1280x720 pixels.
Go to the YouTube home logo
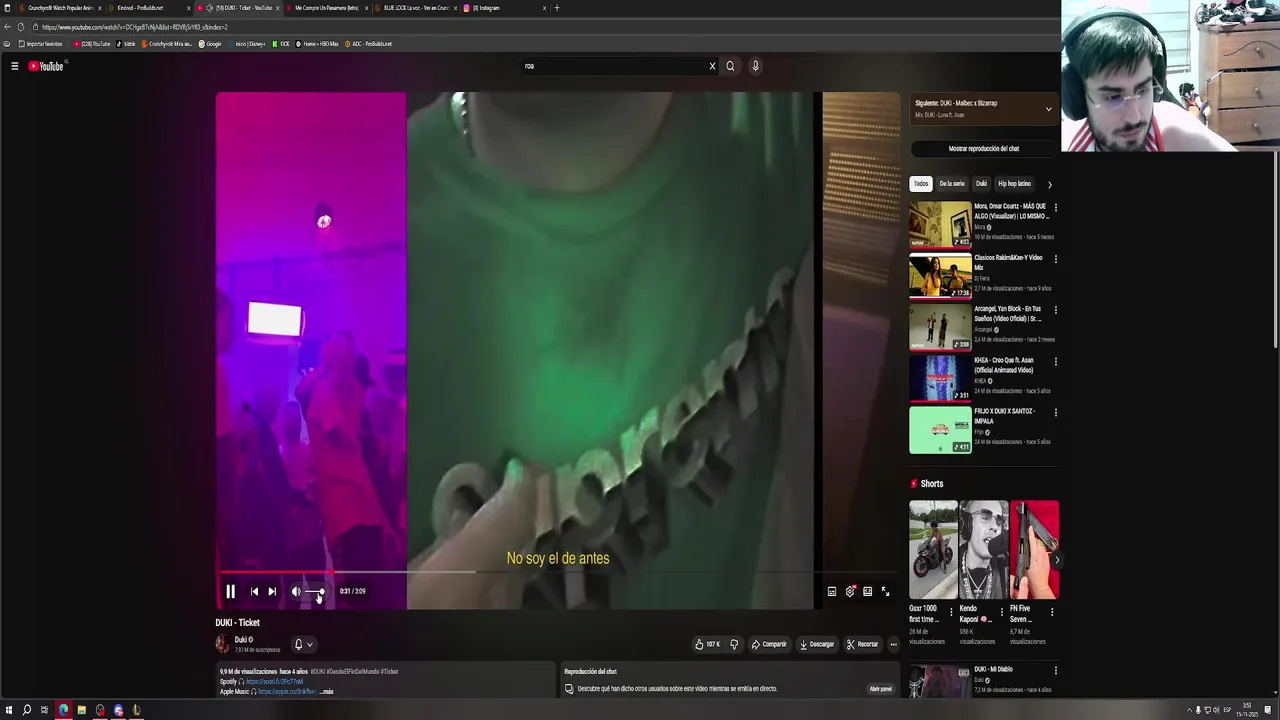click(46, 66)
